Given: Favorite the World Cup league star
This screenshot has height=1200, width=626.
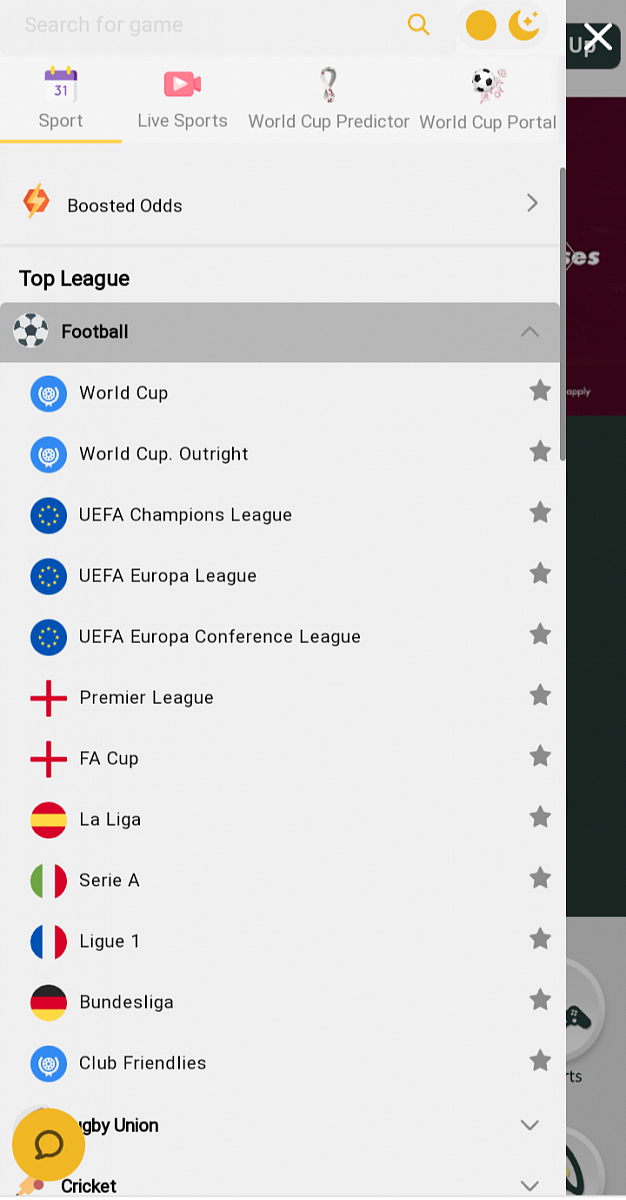Looking at the screenshot, I should click(540, 391).
